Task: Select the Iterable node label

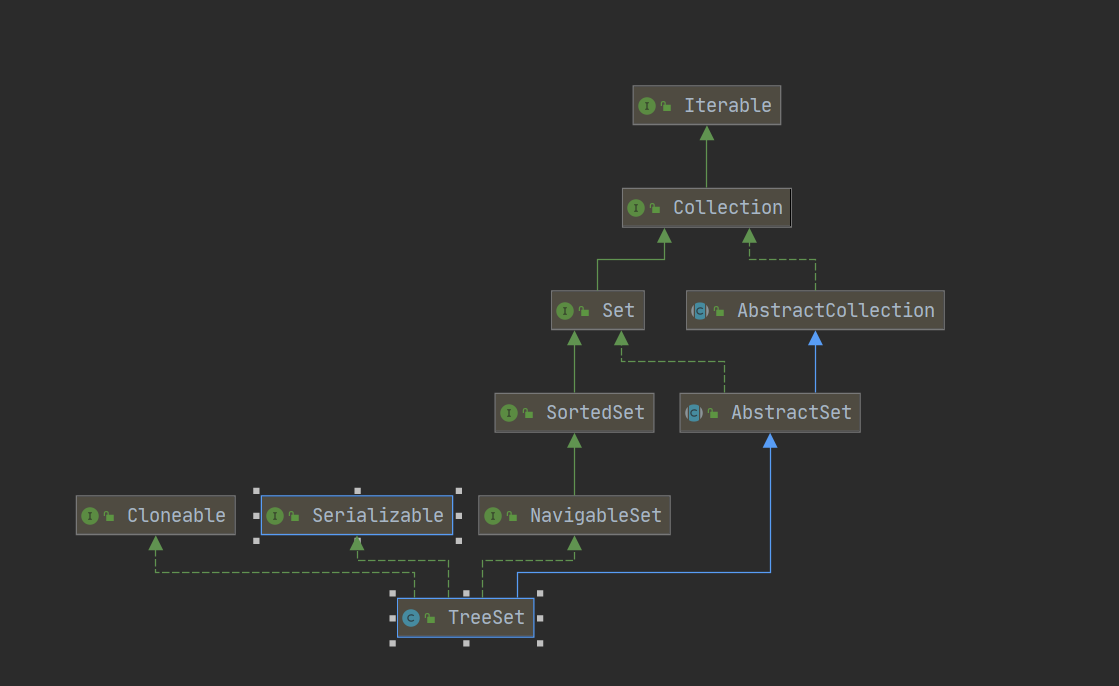Action: (727, 106)
